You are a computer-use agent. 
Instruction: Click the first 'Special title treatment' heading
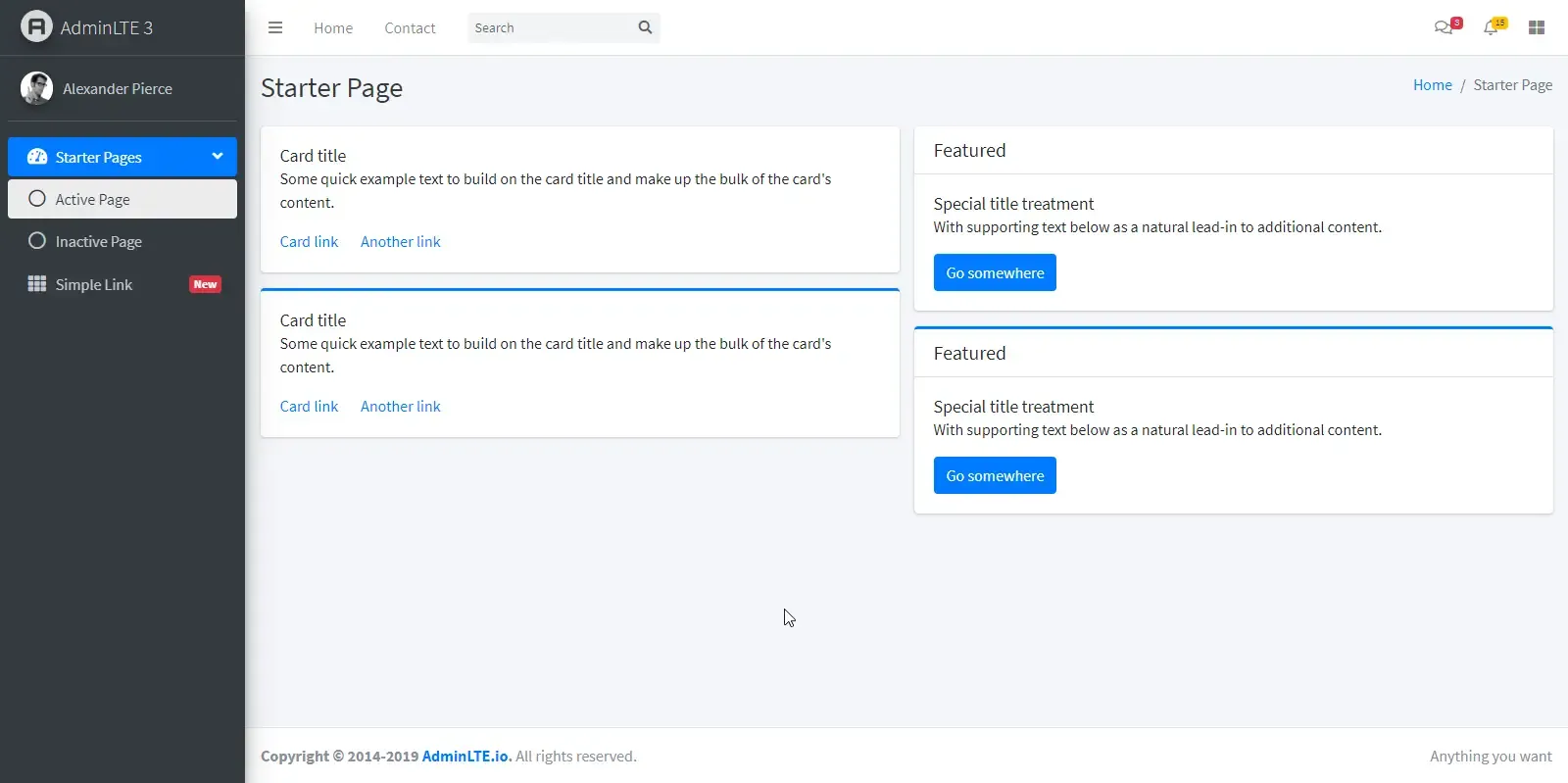coord(1013,204)
